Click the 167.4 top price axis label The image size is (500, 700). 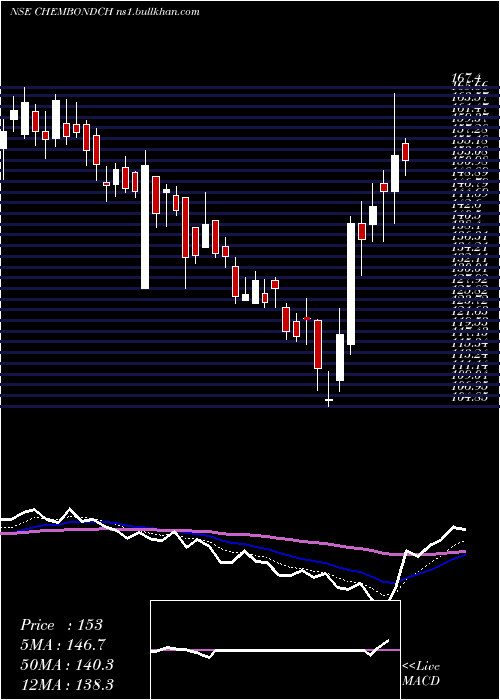pos(469,79)
